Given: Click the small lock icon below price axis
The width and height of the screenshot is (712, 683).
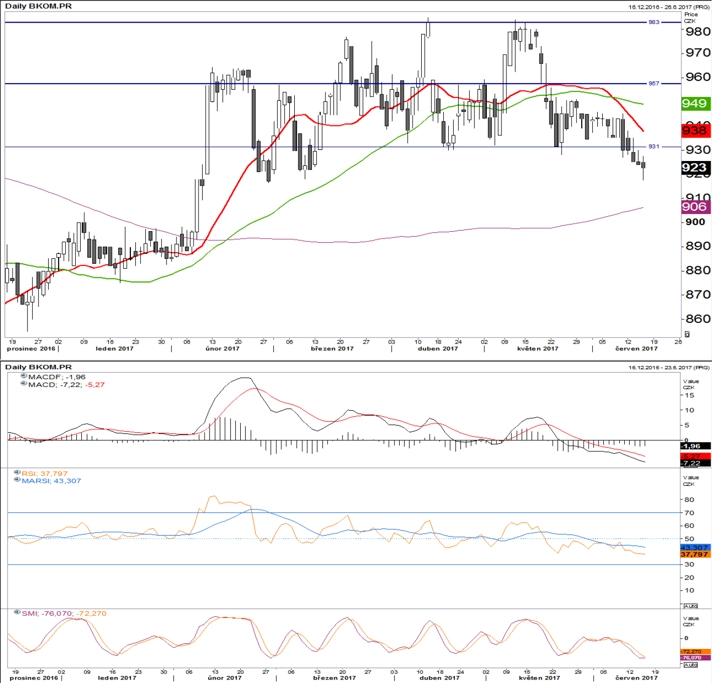Looking at the screenshot, I should coord(687,334).
